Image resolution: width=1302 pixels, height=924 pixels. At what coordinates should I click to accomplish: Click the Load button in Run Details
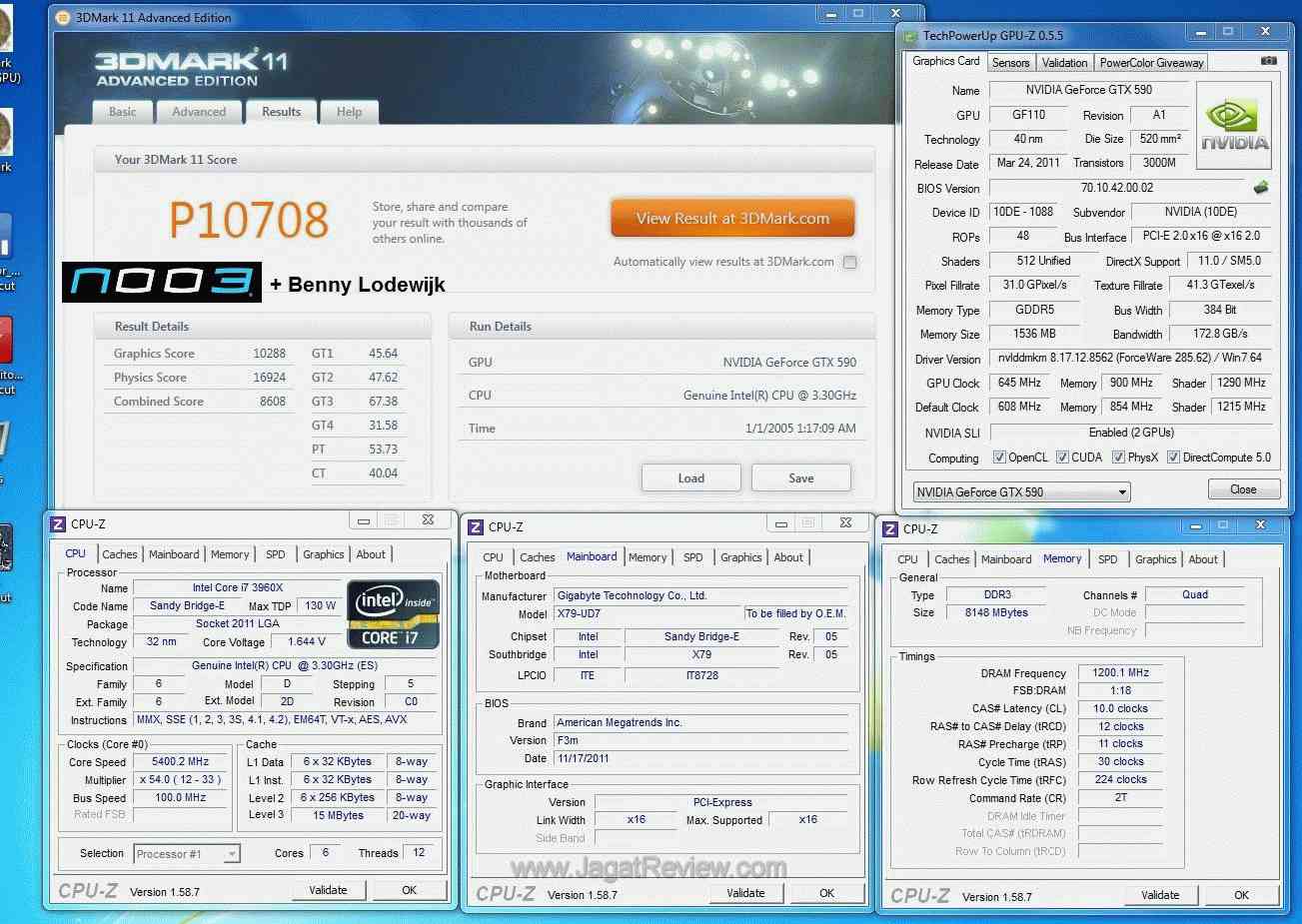(x=691, y=477)
